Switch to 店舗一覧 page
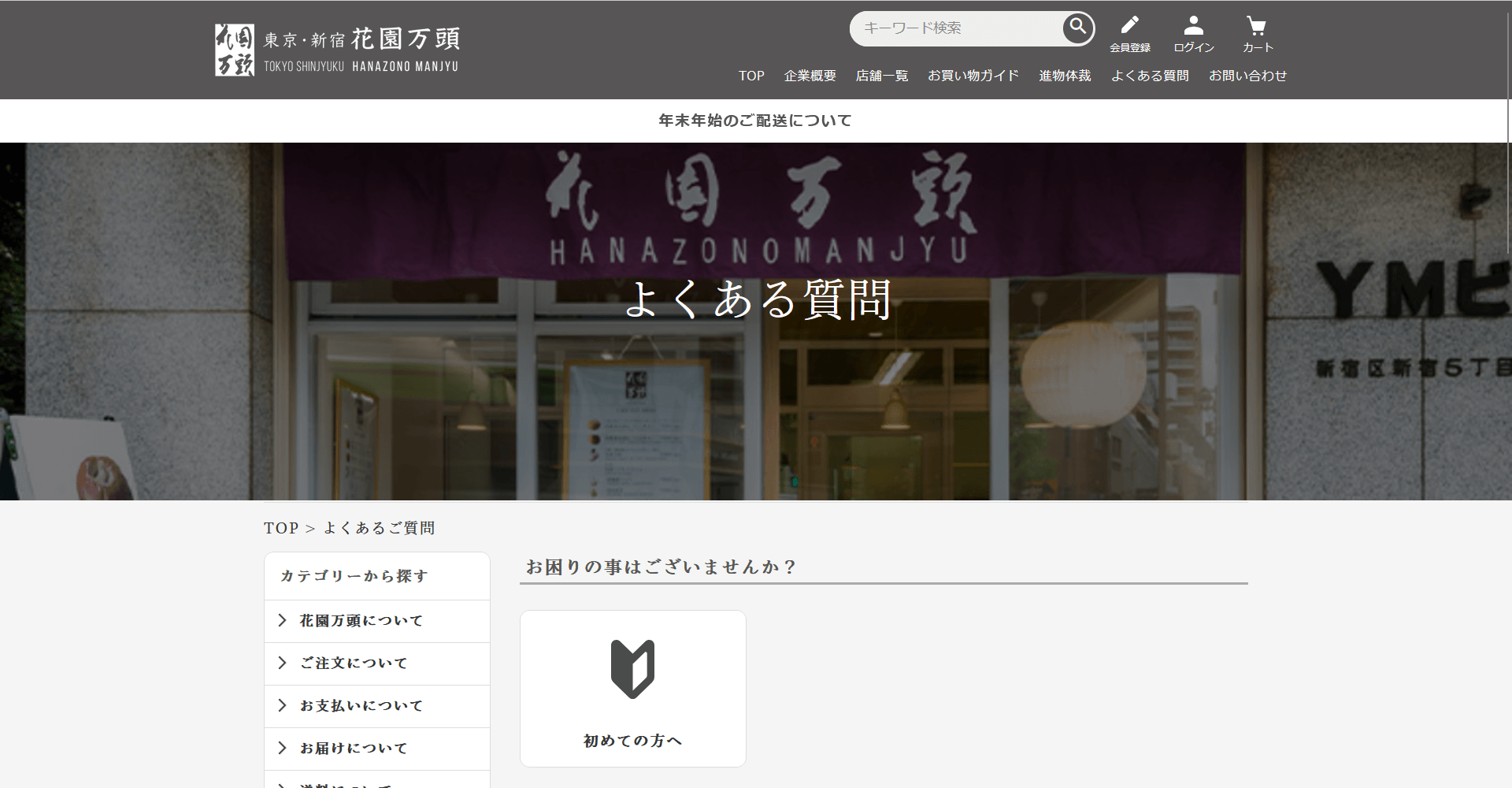1512x788 pixels. tap(882, 76)
